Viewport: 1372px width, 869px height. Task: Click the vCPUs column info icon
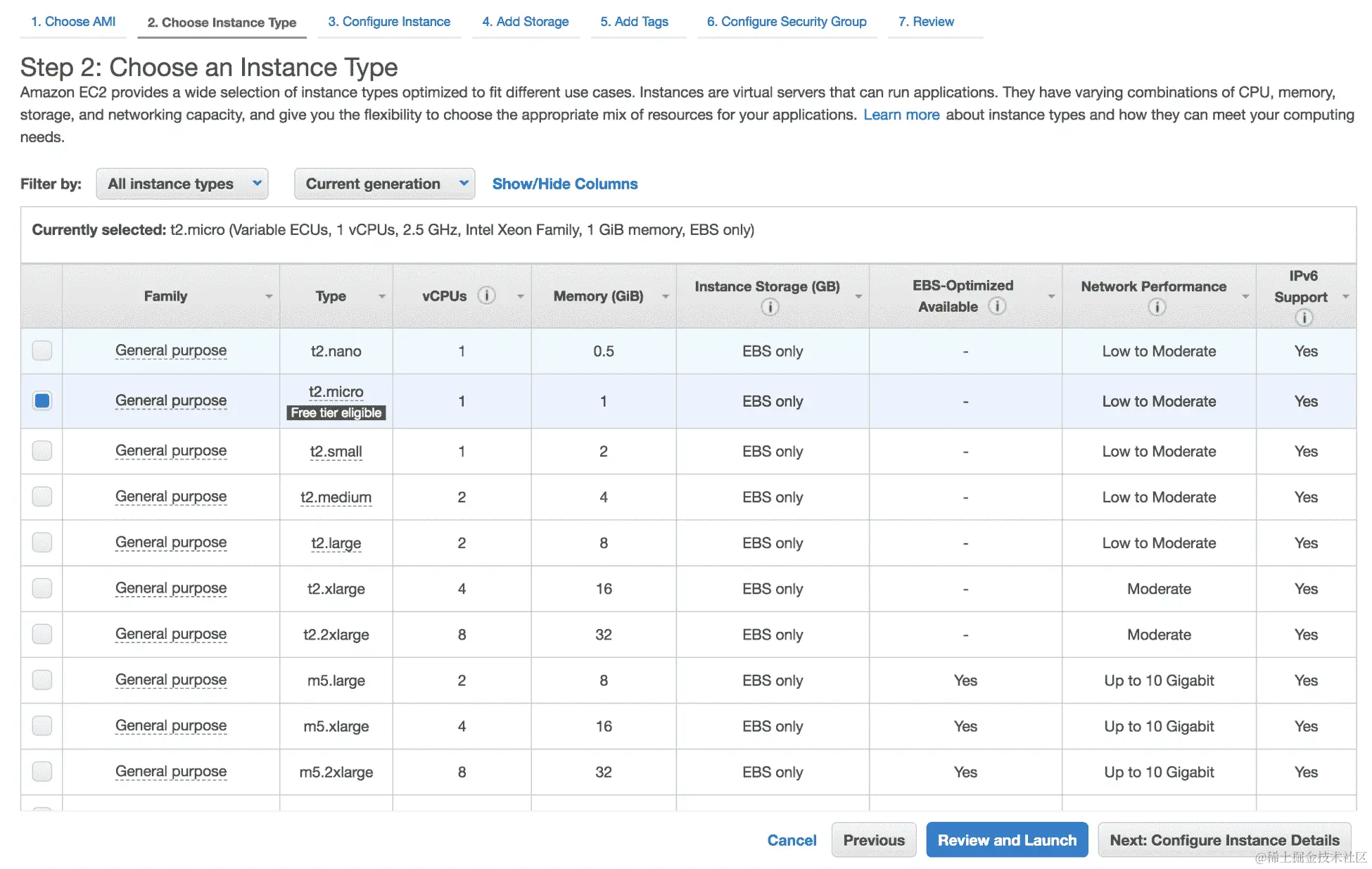pos(486,296)
